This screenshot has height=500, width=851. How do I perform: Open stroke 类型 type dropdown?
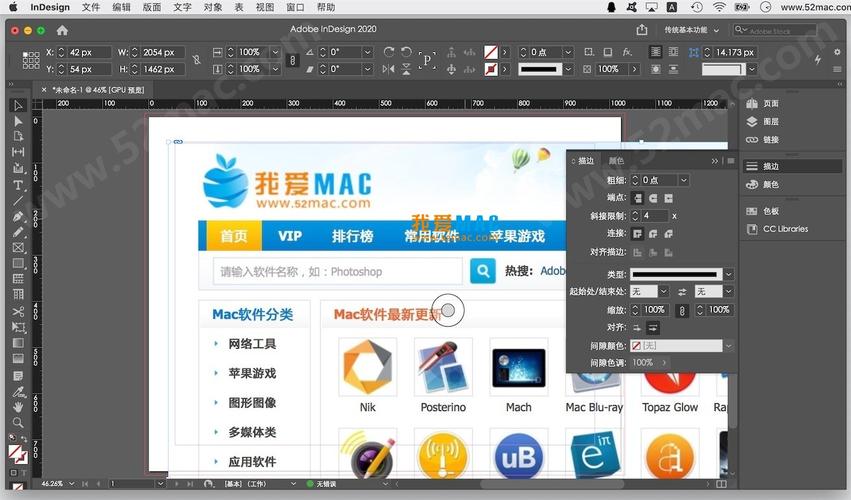(x=729, y=275)
